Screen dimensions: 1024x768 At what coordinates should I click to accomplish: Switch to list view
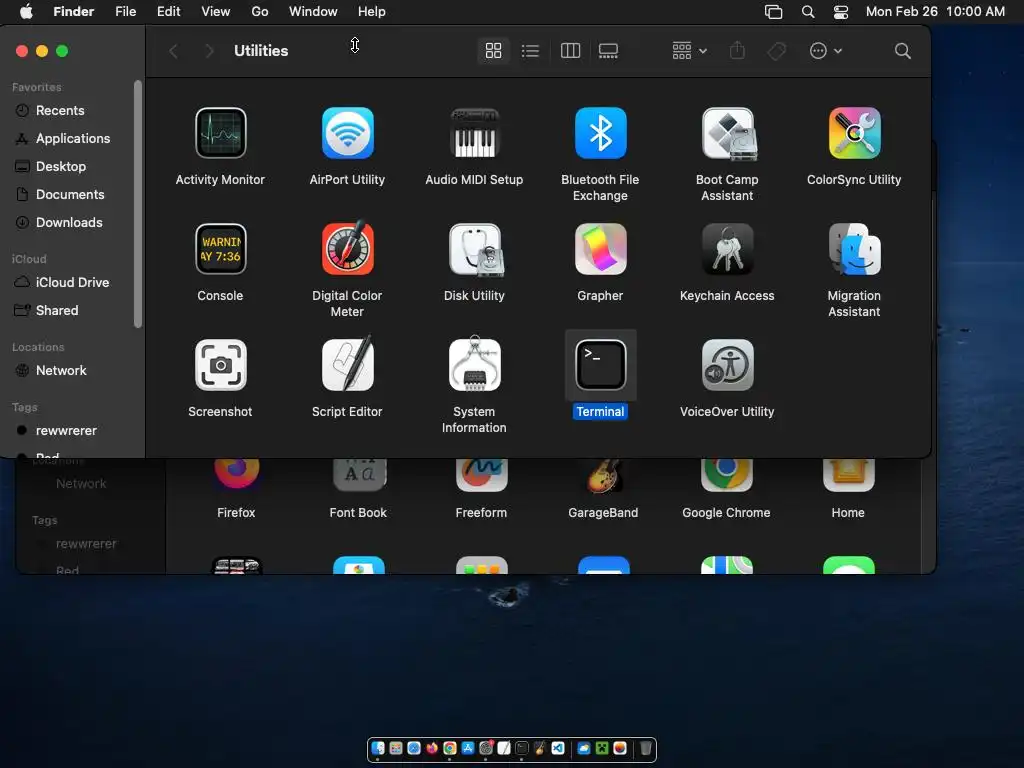[530, 50]
